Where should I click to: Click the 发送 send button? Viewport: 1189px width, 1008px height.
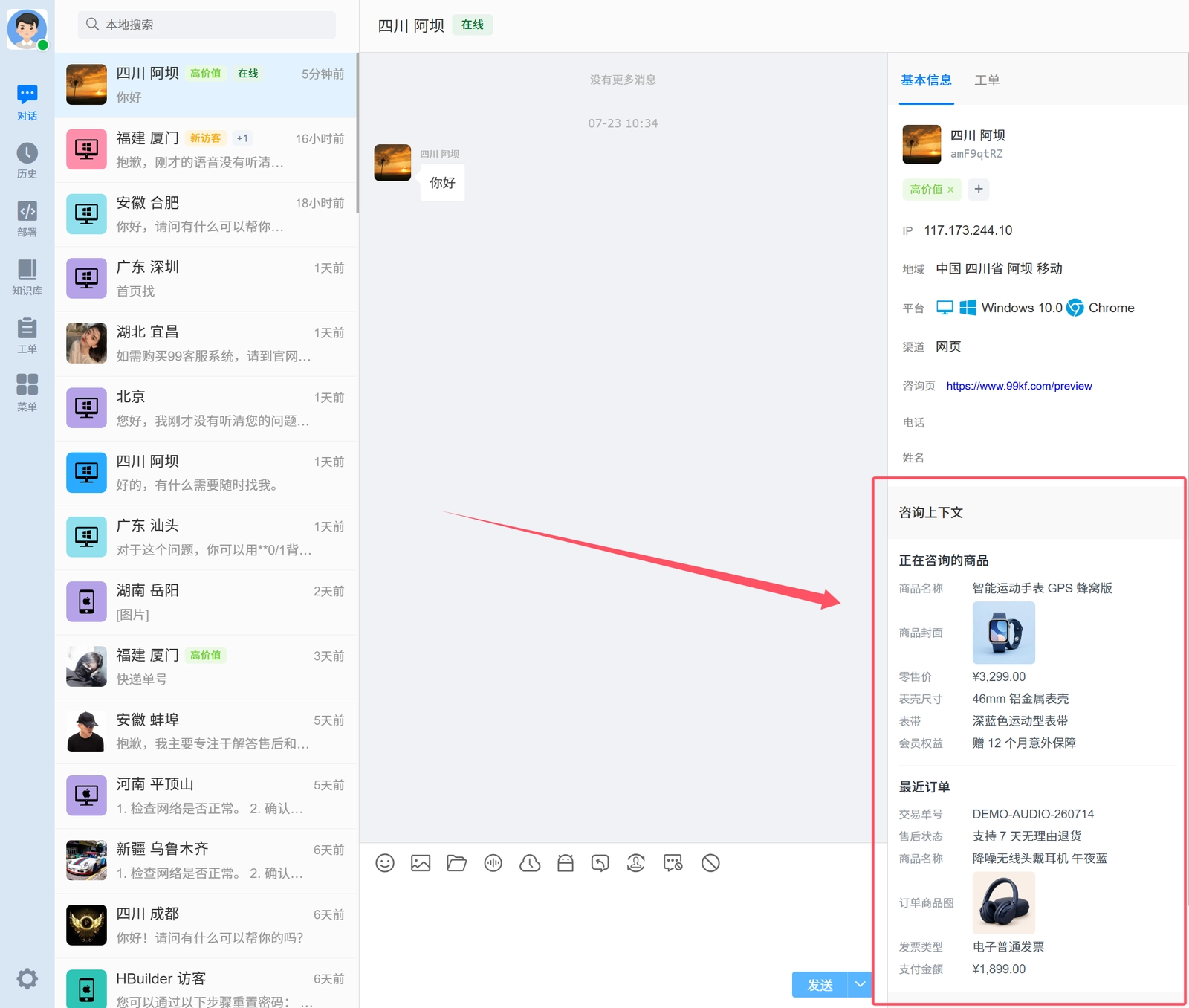tap(820, 984)
